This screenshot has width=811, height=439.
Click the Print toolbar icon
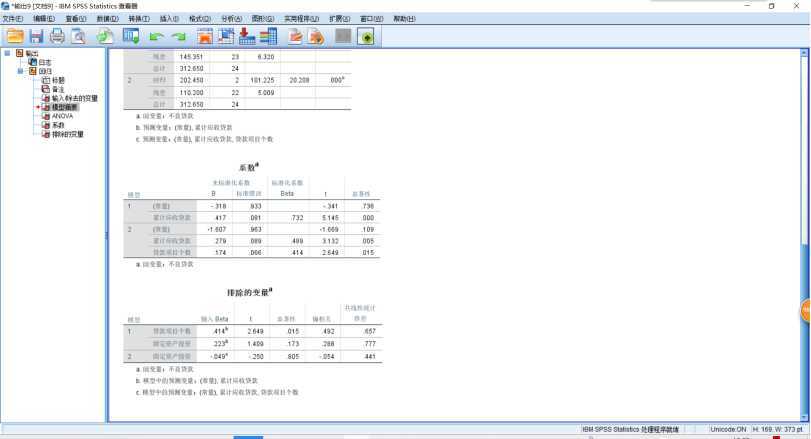(57, 36)
